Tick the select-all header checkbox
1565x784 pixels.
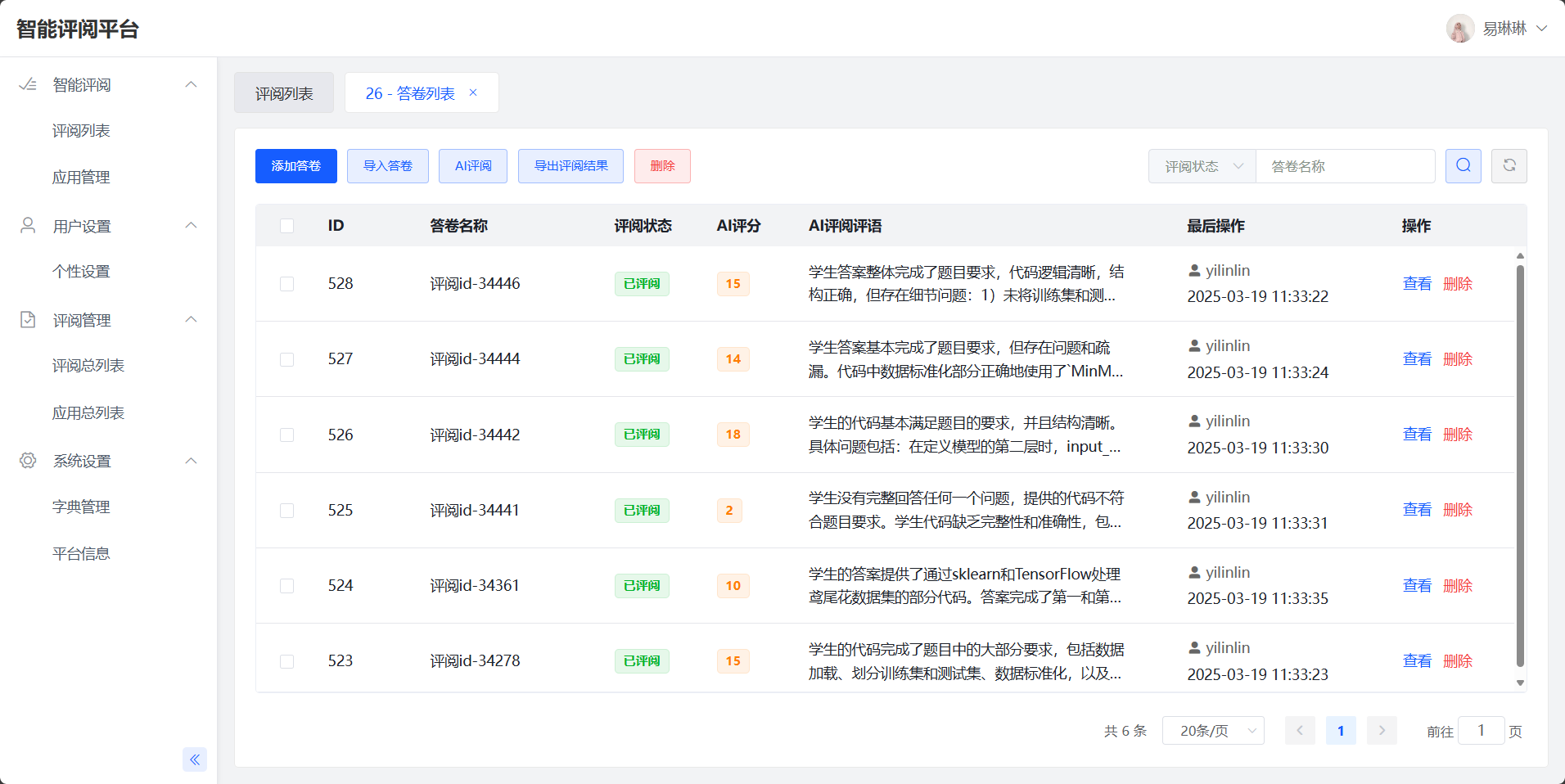(286, 226)
